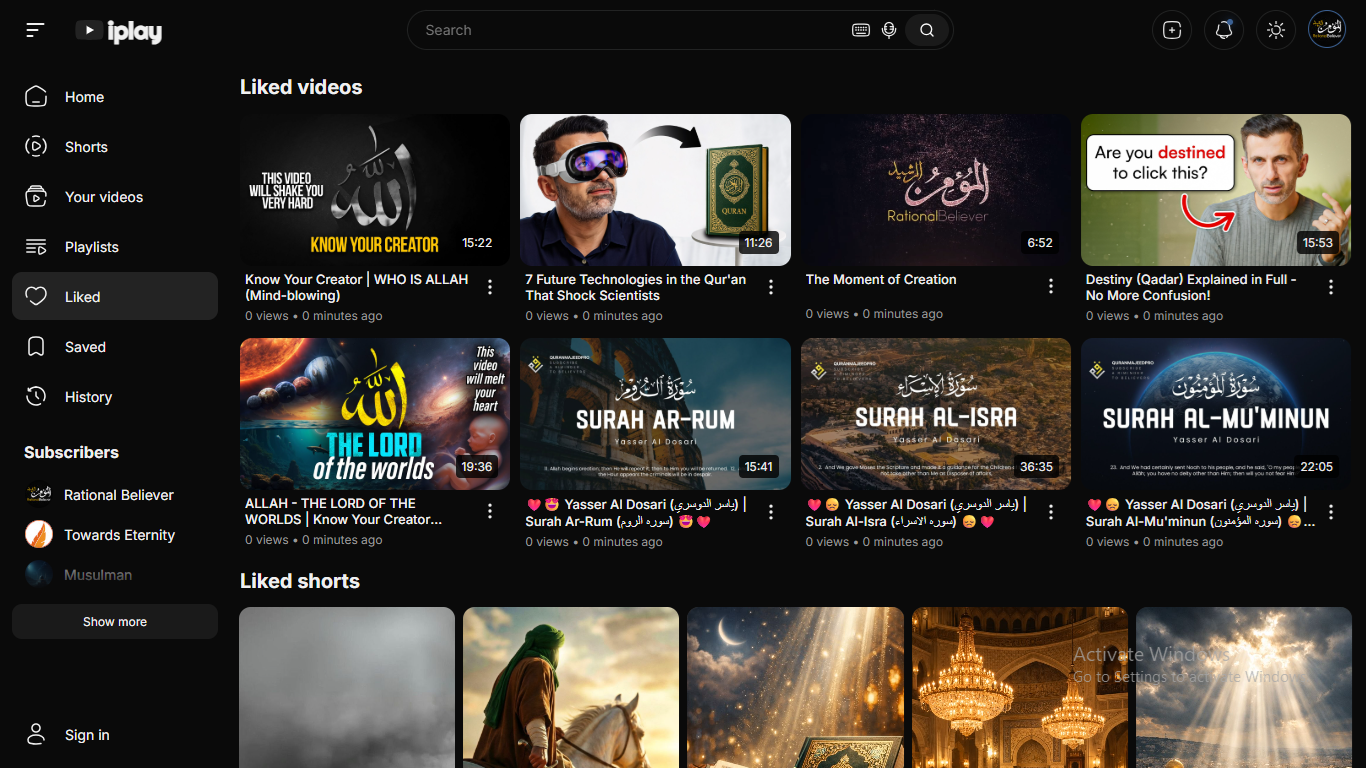Open the create video plus icon
This screenshot has height=768, width=1366.
[x=1172, y=30]
